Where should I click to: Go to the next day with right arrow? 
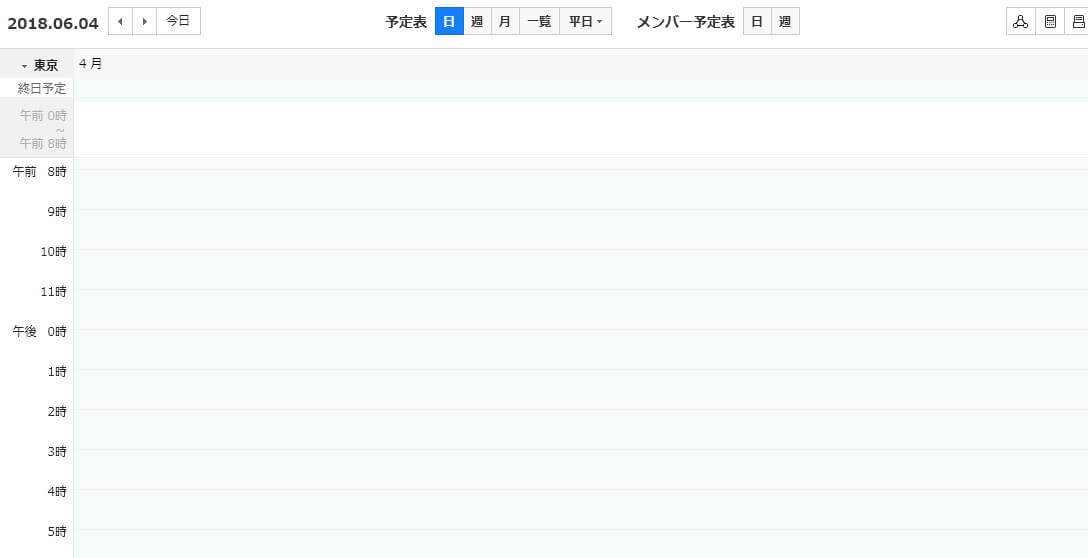(x=145, y=21)
